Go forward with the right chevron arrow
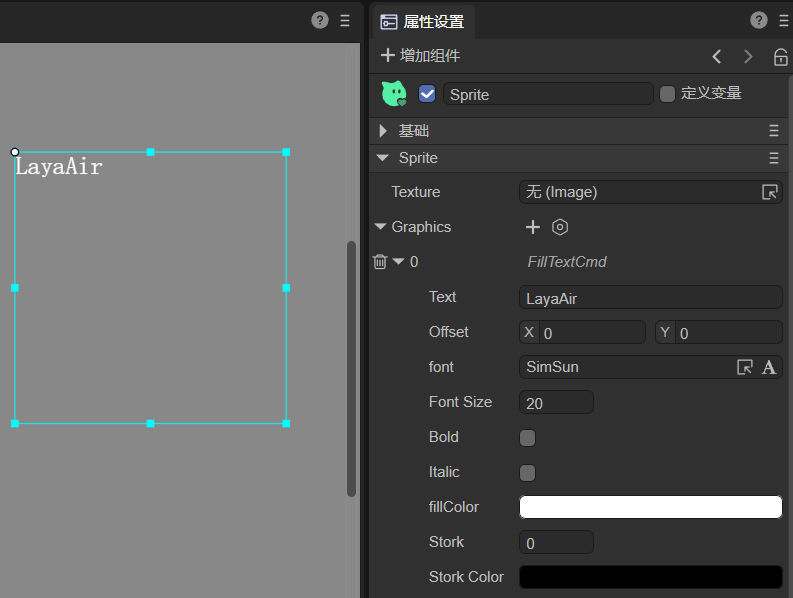 point(748,56)
